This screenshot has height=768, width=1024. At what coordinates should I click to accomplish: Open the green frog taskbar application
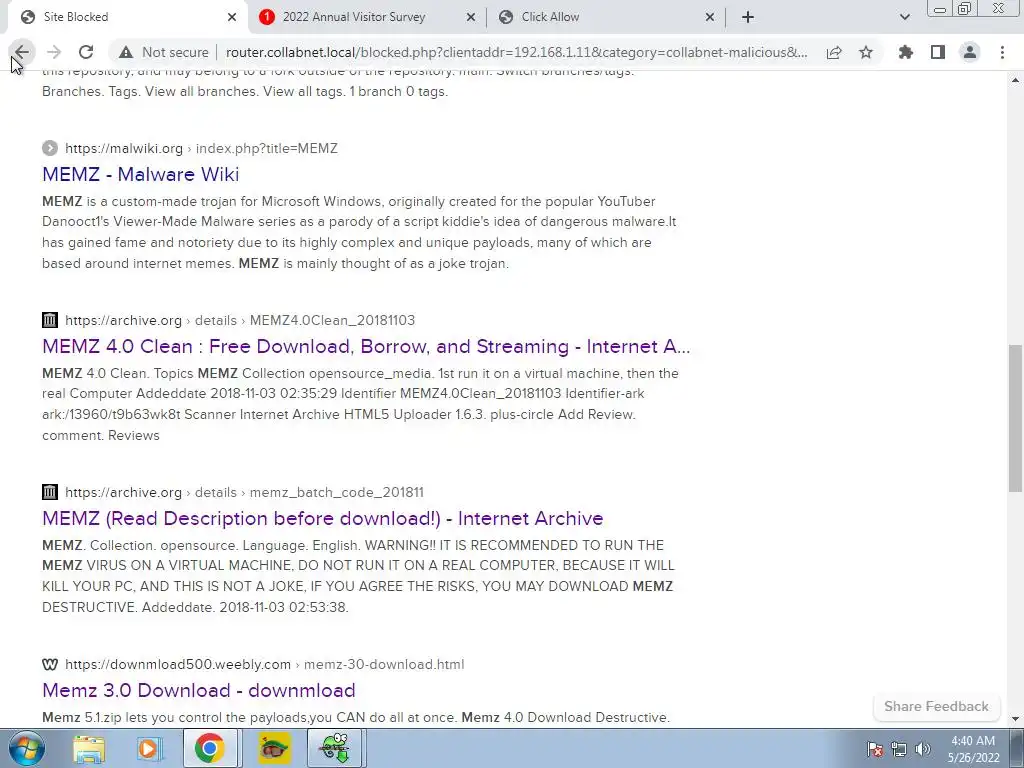pyautogui.click(x=335, y=748)
